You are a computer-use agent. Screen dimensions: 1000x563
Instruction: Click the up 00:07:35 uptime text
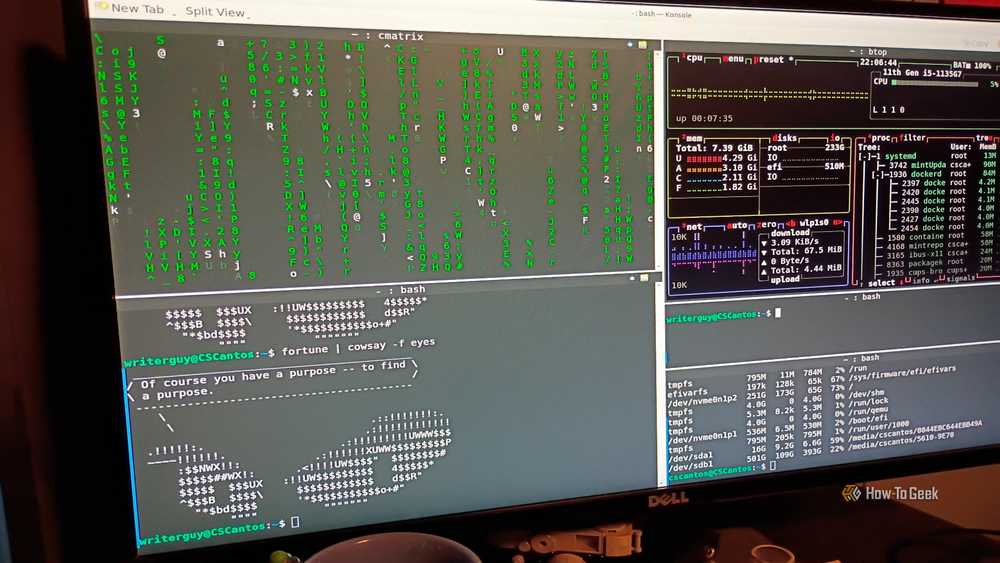tap(704, 119)
